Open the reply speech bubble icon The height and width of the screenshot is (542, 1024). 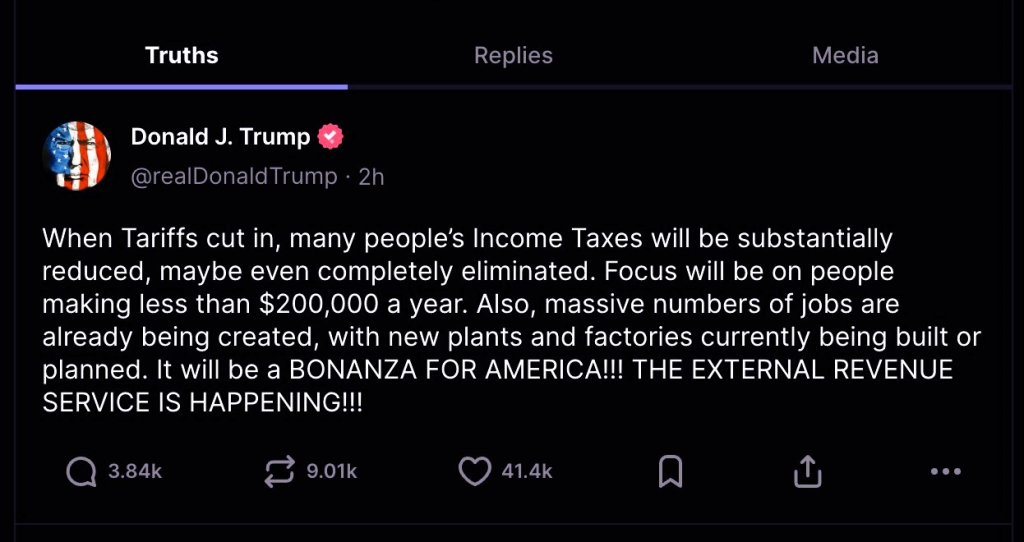81,472
